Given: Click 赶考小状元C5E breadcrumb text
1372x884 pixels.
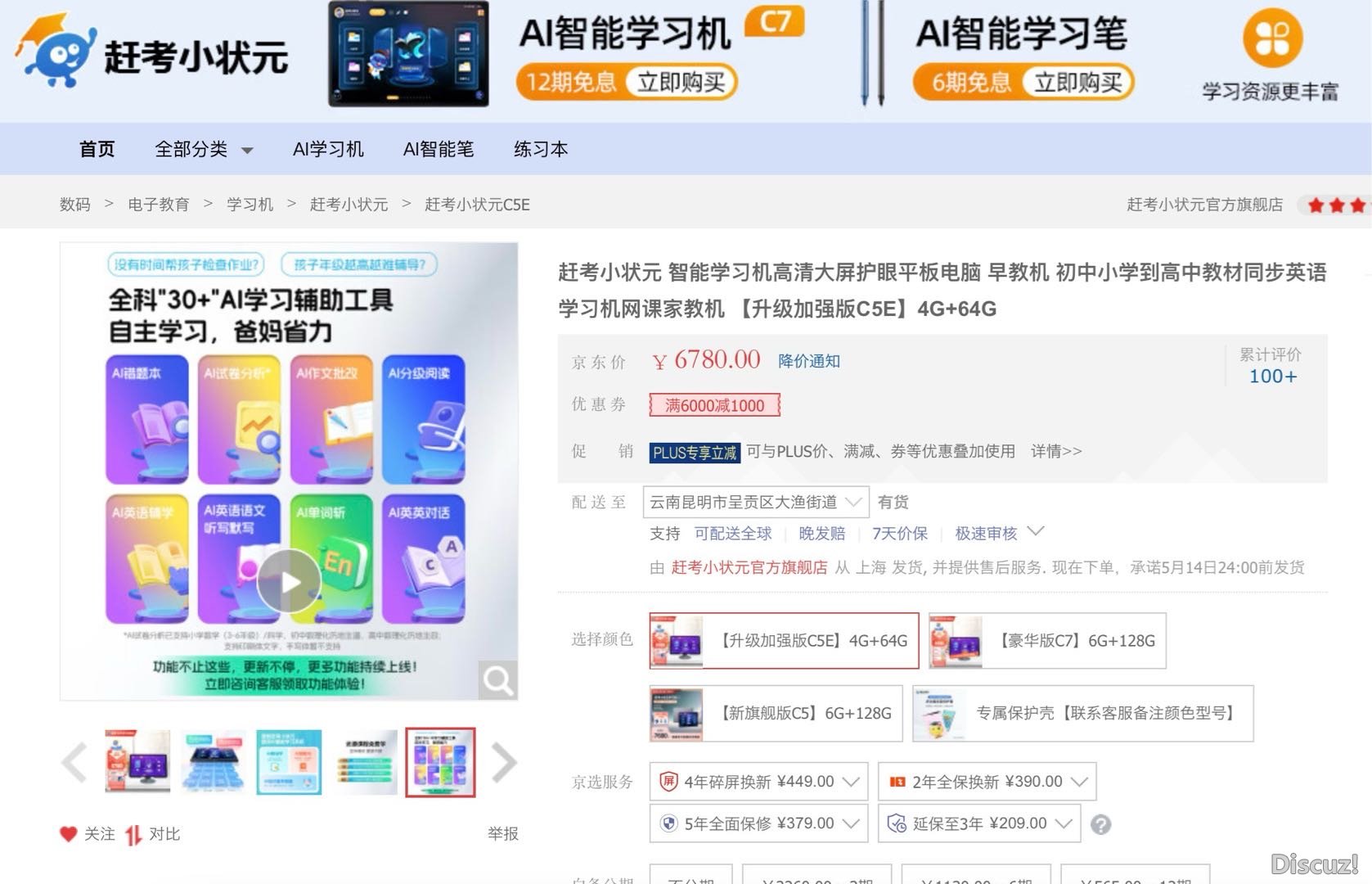Looking at the screenshot, I should tap(477, 205).
